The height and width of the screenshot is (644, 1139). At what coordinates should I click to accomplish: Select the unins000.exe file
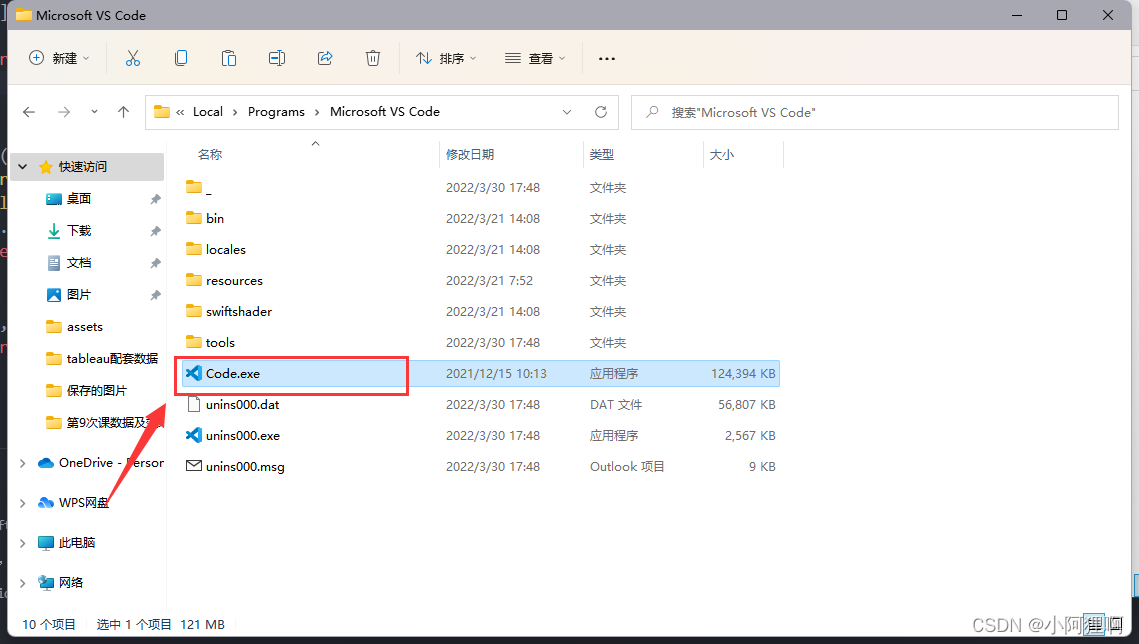click(x=480, y=436)
